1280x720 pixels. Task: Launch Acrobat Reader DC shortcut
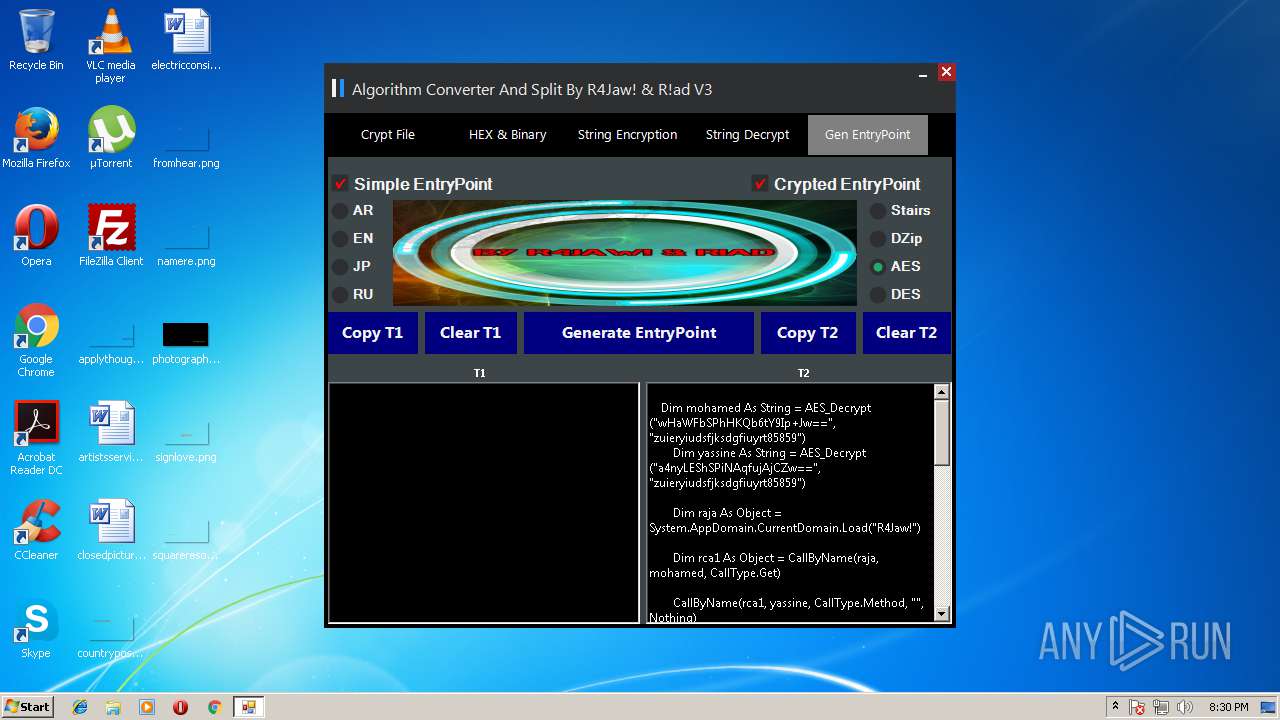point(36,438)
